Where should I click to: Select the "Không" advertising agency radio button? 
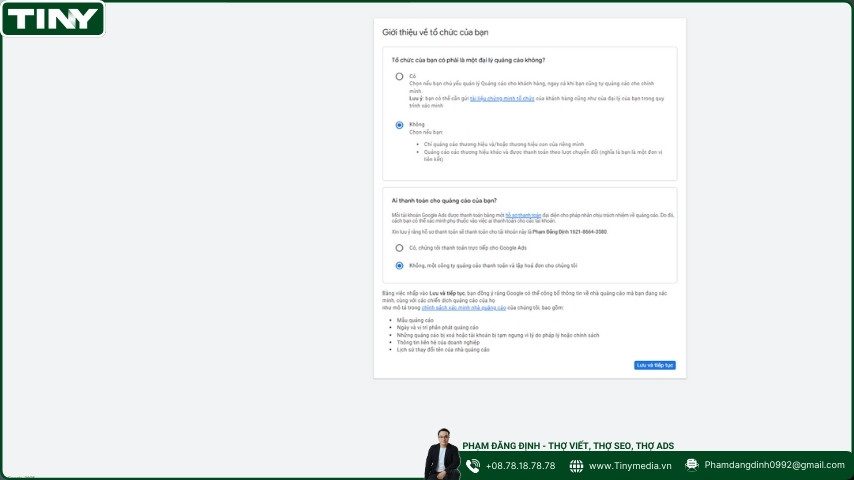pyautogui.click(x=399, y=125)
